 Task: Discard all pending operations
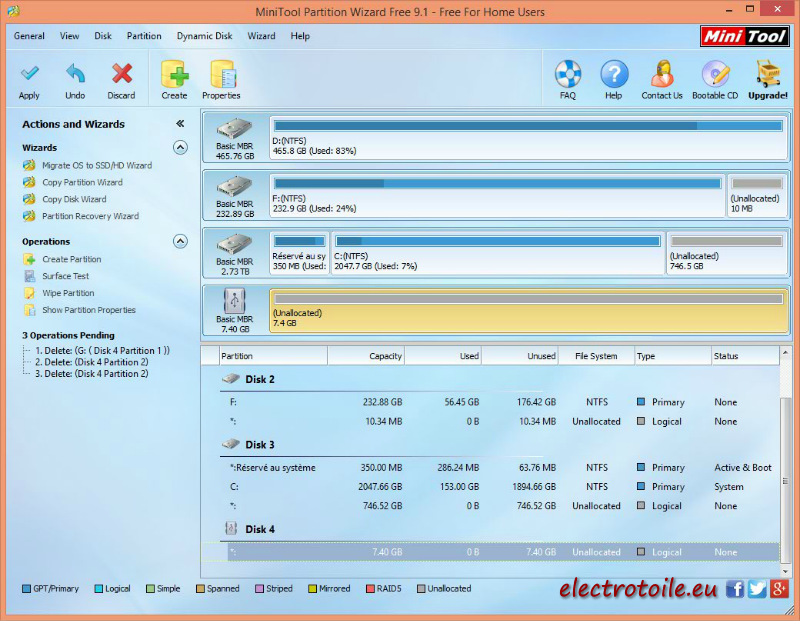point(121,81)
